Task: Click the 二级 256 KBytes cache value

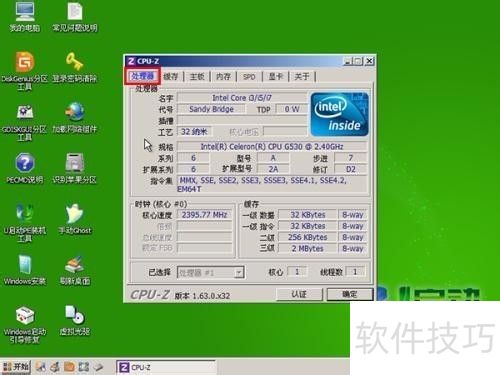Action: pyautogui.click(x=307, y=237)
